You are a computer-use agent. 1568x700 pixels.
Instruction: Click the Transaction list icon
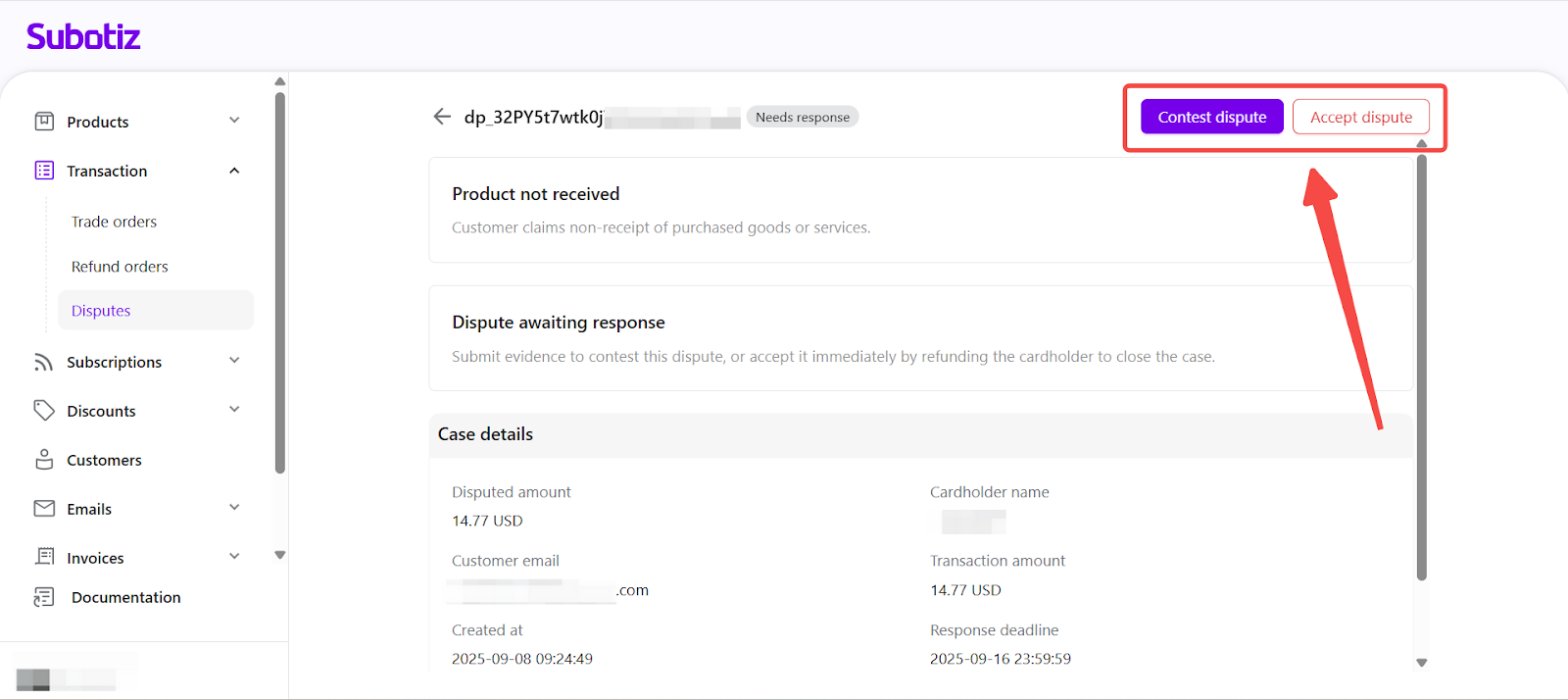(44, 171)
